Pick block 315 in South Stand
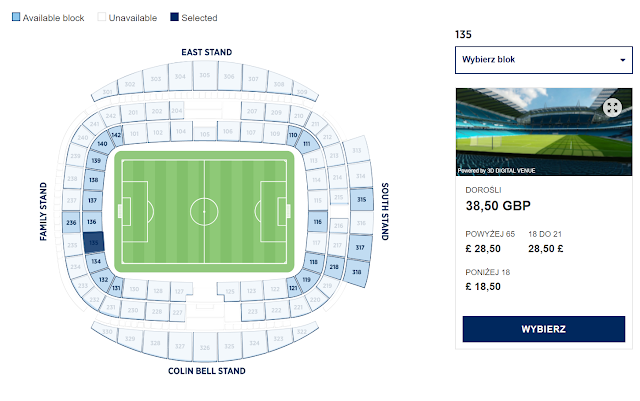Image resolution: width=640 pixels, height=401 pixels. [361, 200]
